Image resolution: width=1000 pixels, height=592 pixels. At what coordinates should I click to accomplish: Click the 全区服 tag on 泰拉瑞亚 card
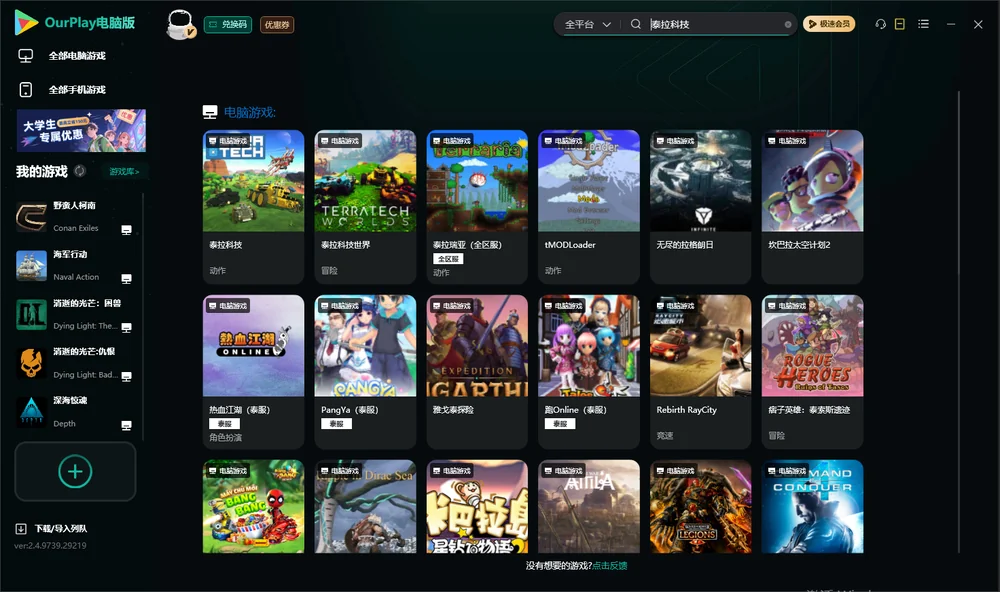pyautogui.click(x=448, y=259)
